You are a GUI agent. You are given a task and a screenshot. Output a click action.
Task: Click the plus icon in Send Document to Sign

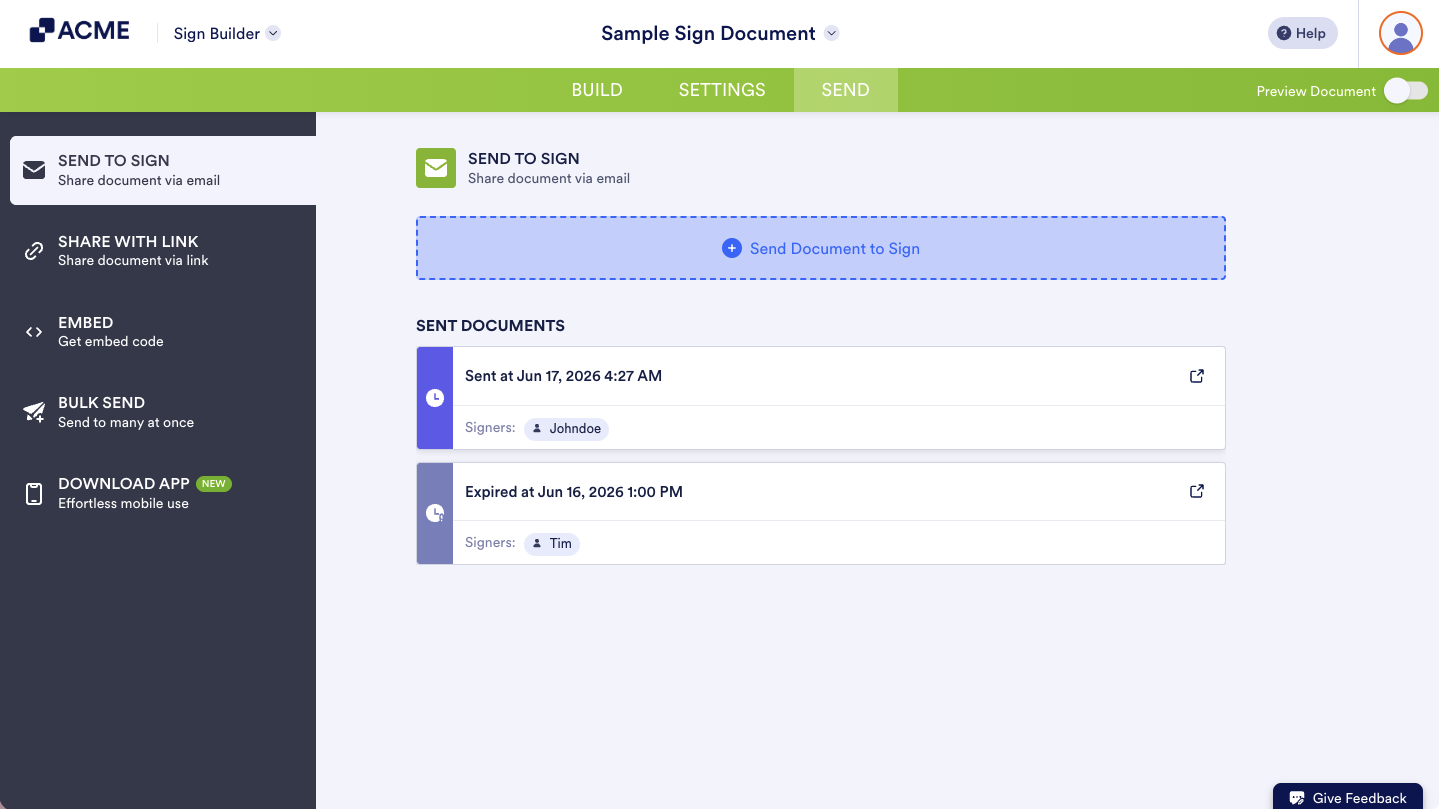[x=732, y=248]
